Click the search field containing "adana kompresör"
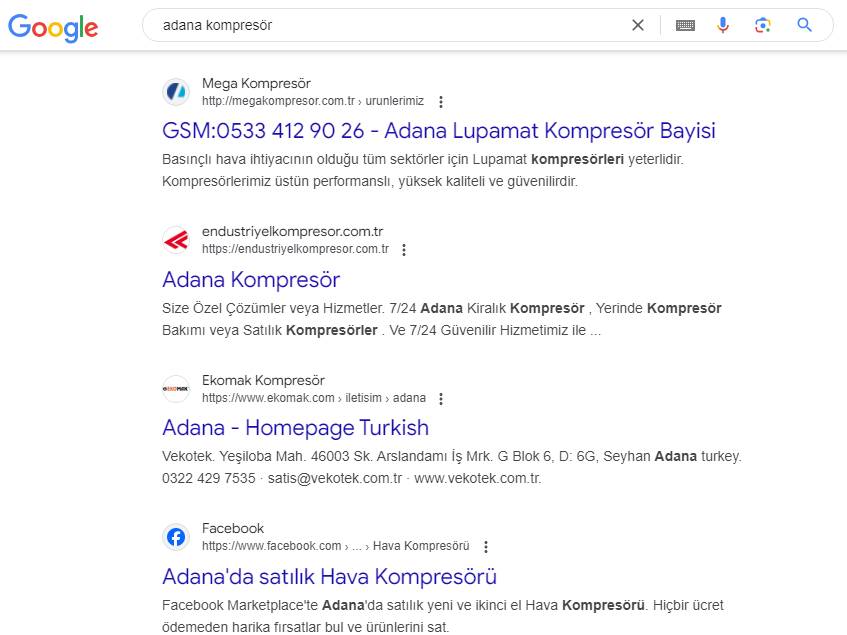The image size is (847, 635). 390,25
